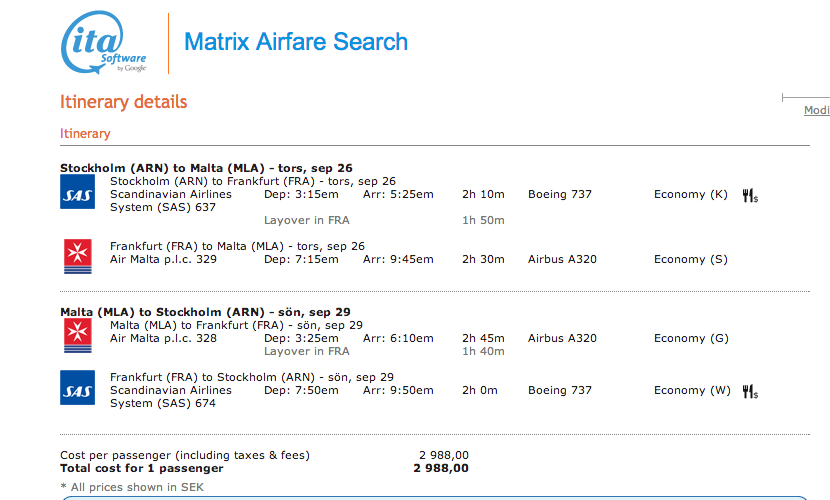
Task: Open the Matrix Airfare Search title link
Action: click(x=296, y=42)
